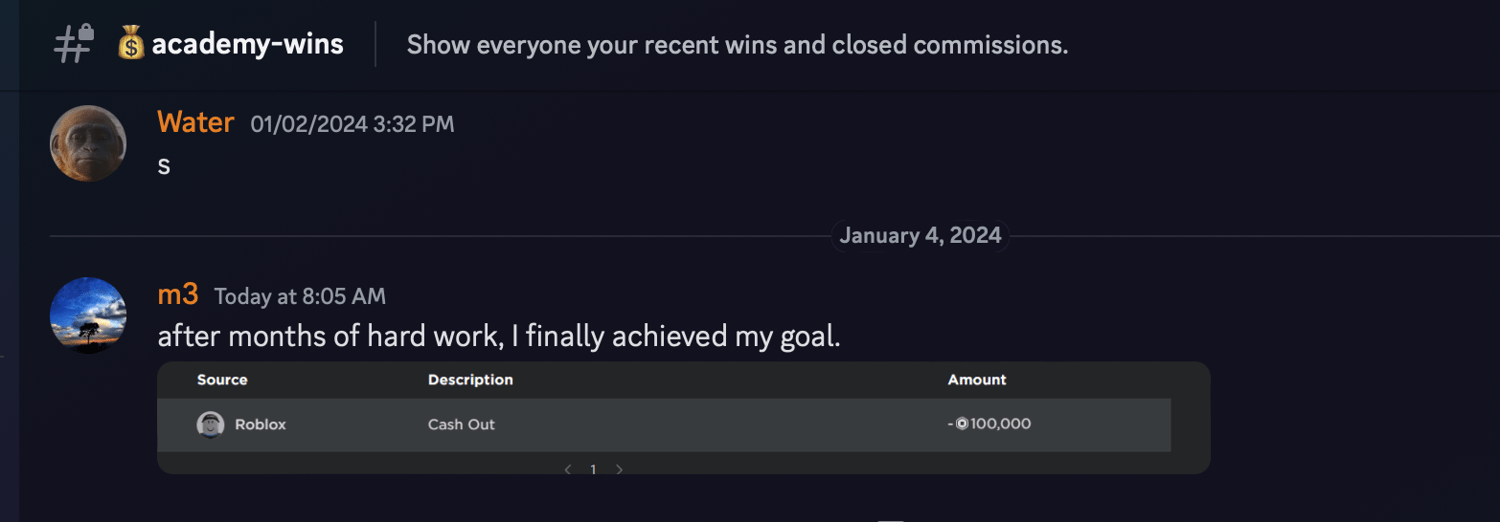Screen dimensions: 1500x522
Task: Open Water's monkey profile avatar
Action: (88, 143)
